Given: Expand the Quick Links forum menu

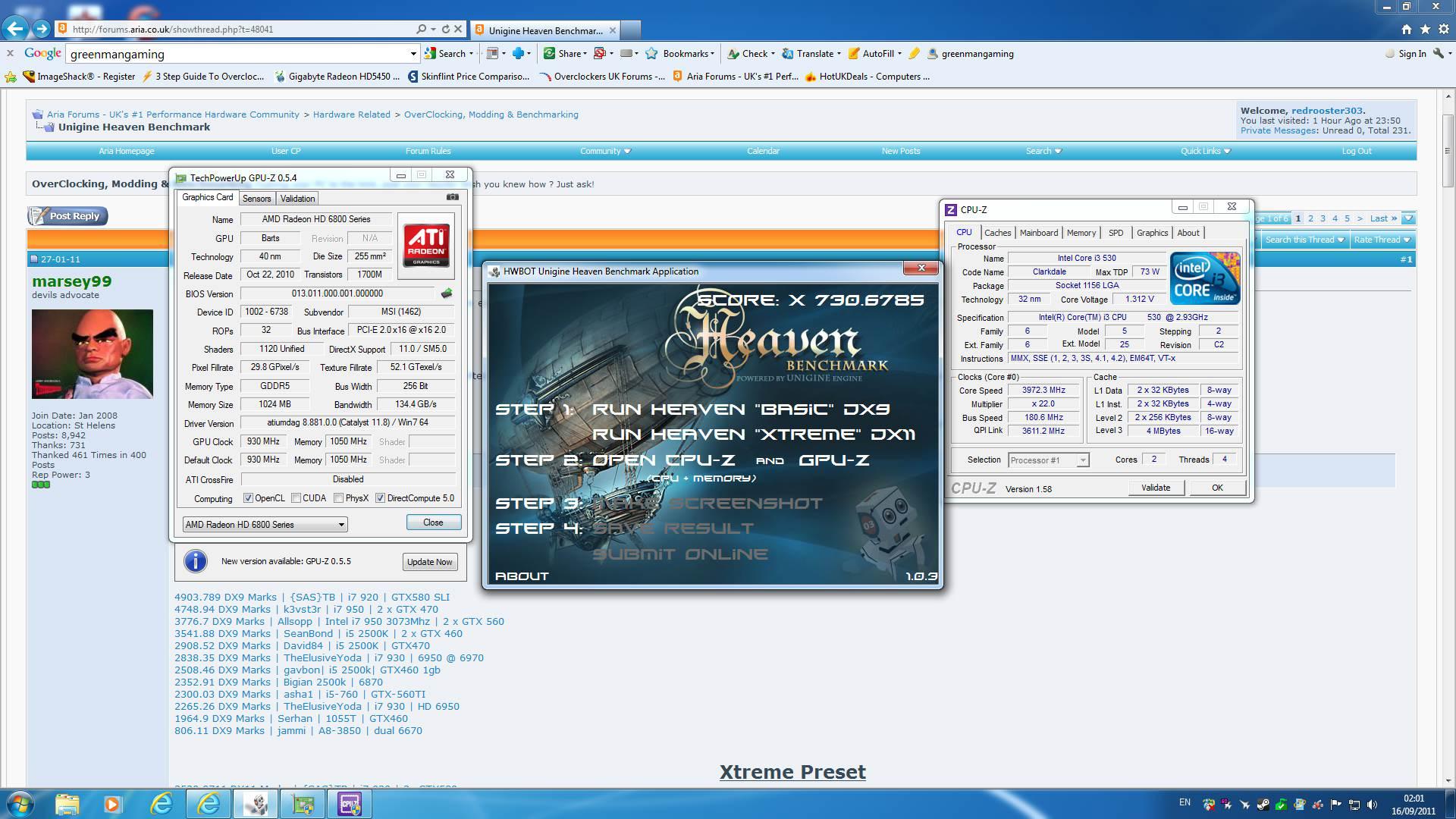Looking at the screenshot, I should (x=1205, y=151).
